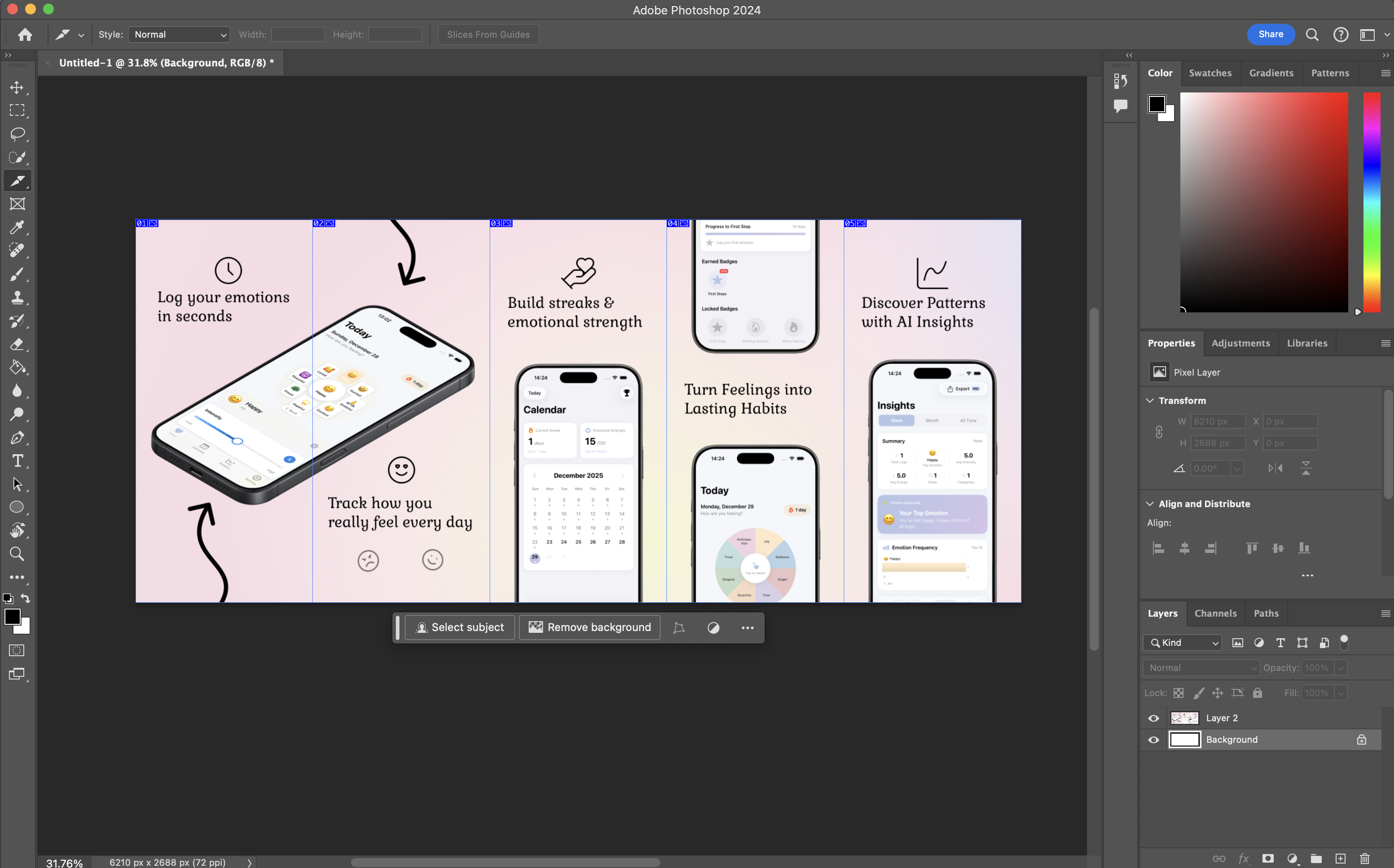The width and height of the screenshot is (1394, 868).
Task: Create a new layer with plus icon
Action: [1341, 859]
